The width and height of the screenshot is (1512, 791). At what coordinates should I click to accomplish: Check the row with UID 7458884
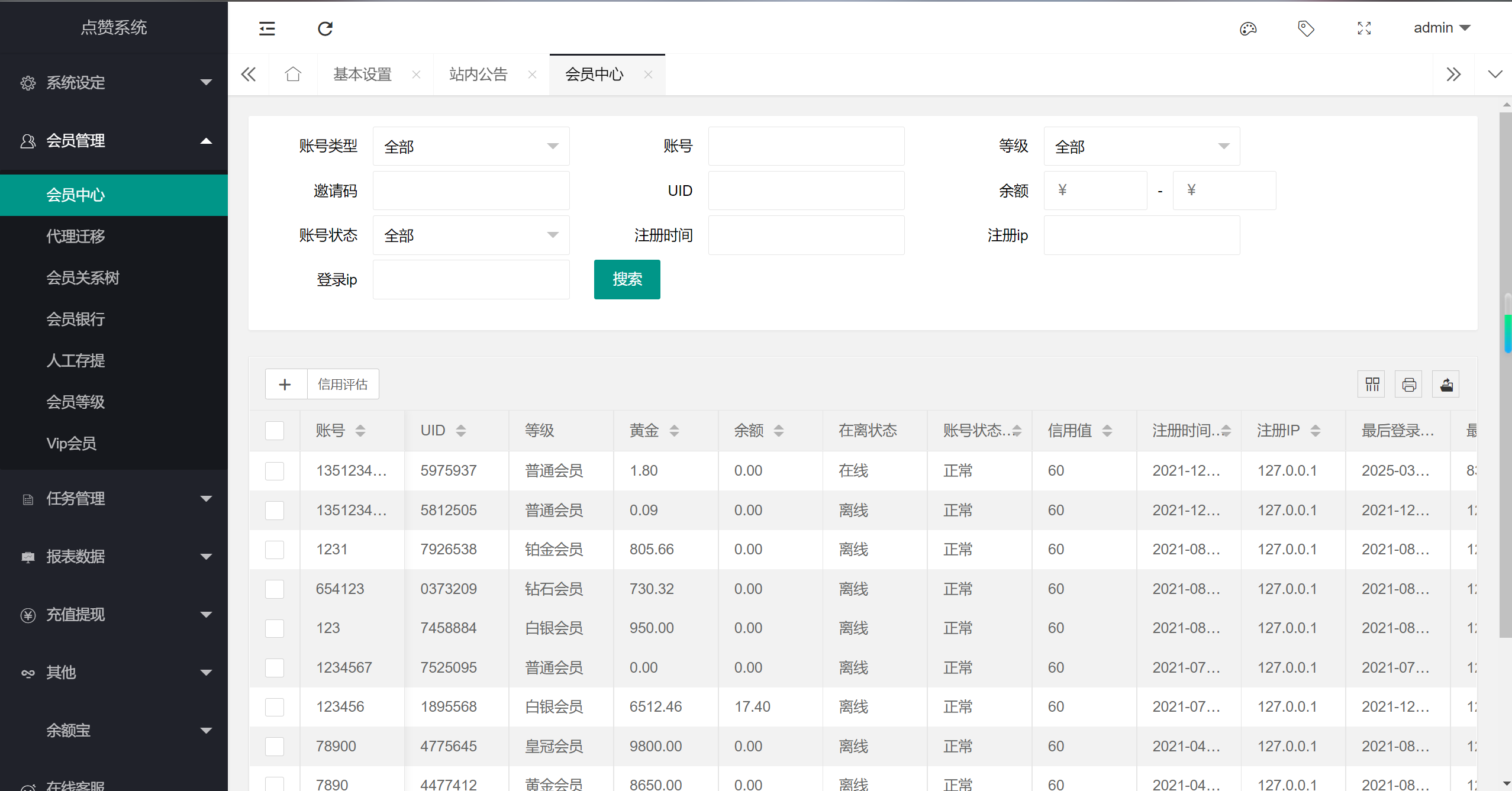pyautogui.click(x=275, y=628)
